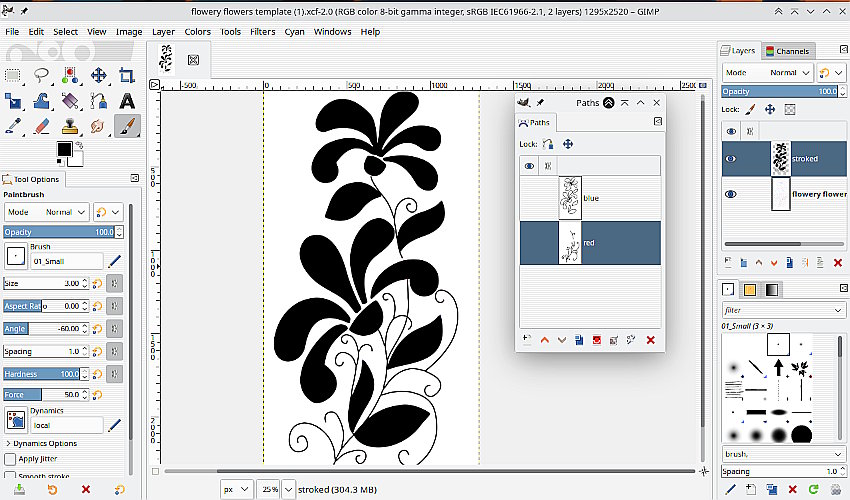
Task: Click the Opacity slider in Tool Options
Action: point(60,232)
